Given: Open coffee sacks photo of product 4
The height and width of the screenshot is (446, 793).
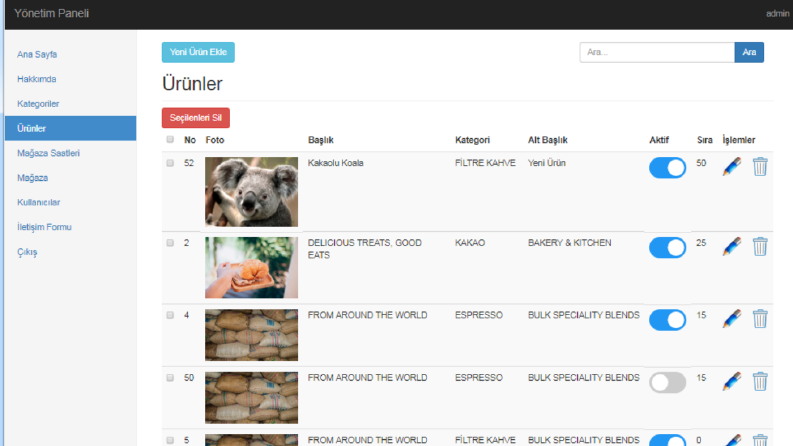Looking at the screenshot, I should coord(251,335).
